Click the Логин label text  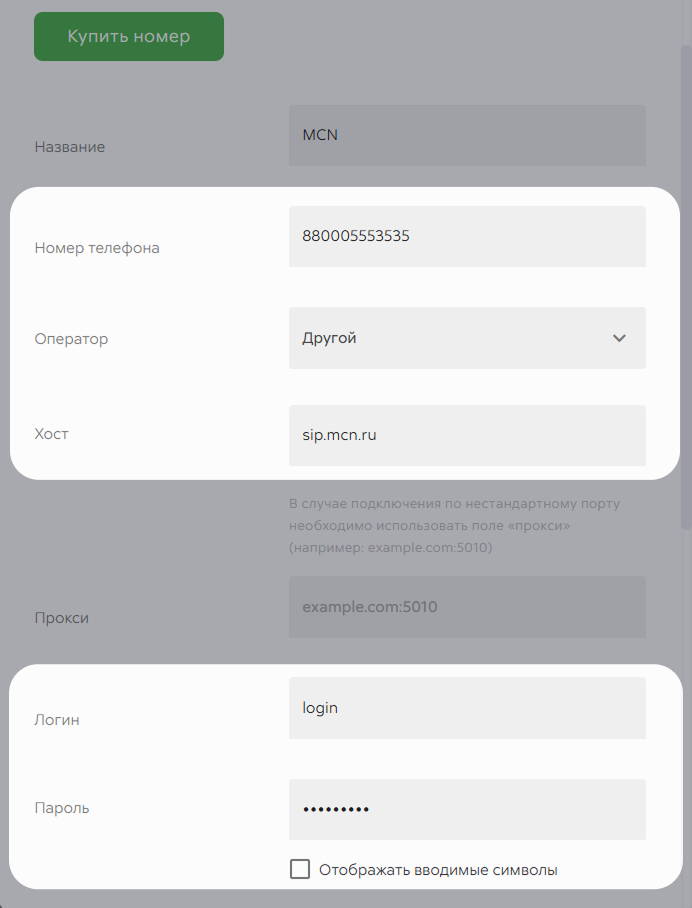(57, 720)
